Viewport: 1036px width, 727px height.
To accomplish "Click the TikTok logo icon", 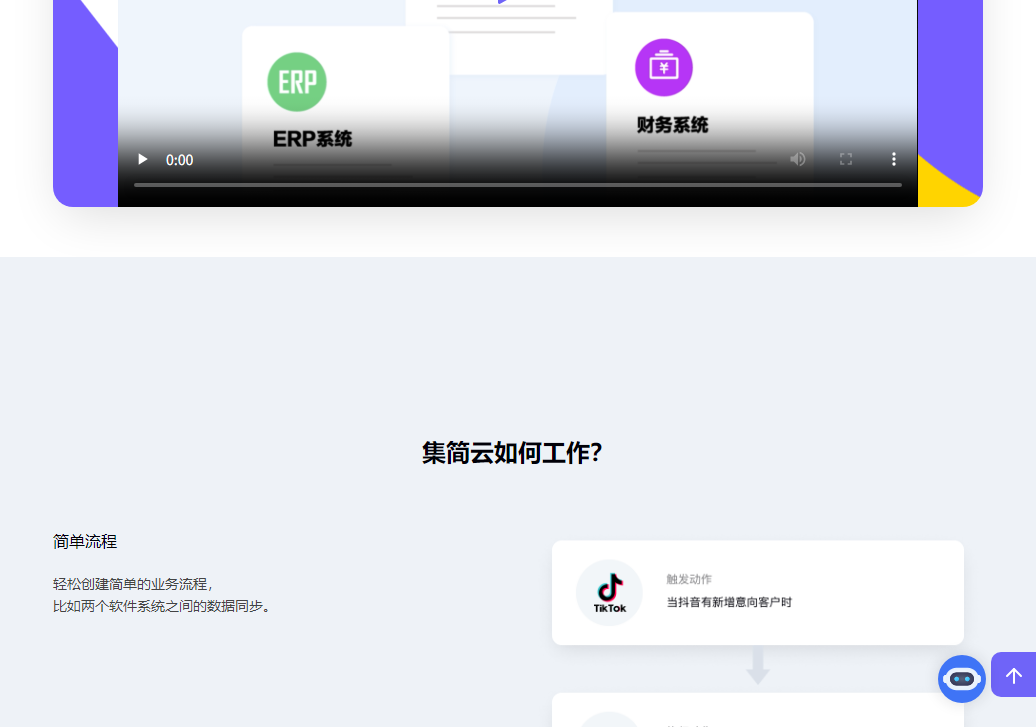I will 609,593.
